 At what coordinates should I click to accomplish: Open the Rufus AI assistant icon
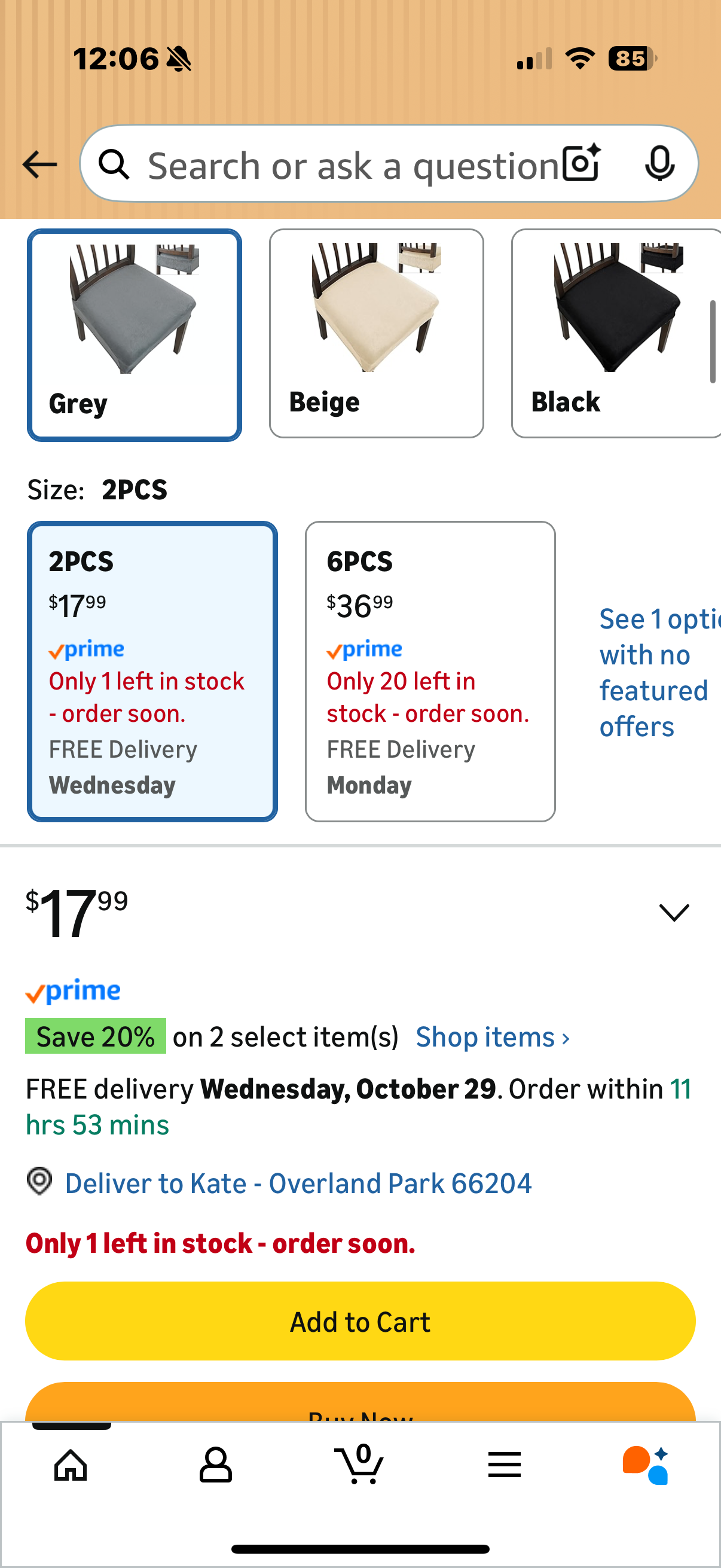(x=646, y=1464)
